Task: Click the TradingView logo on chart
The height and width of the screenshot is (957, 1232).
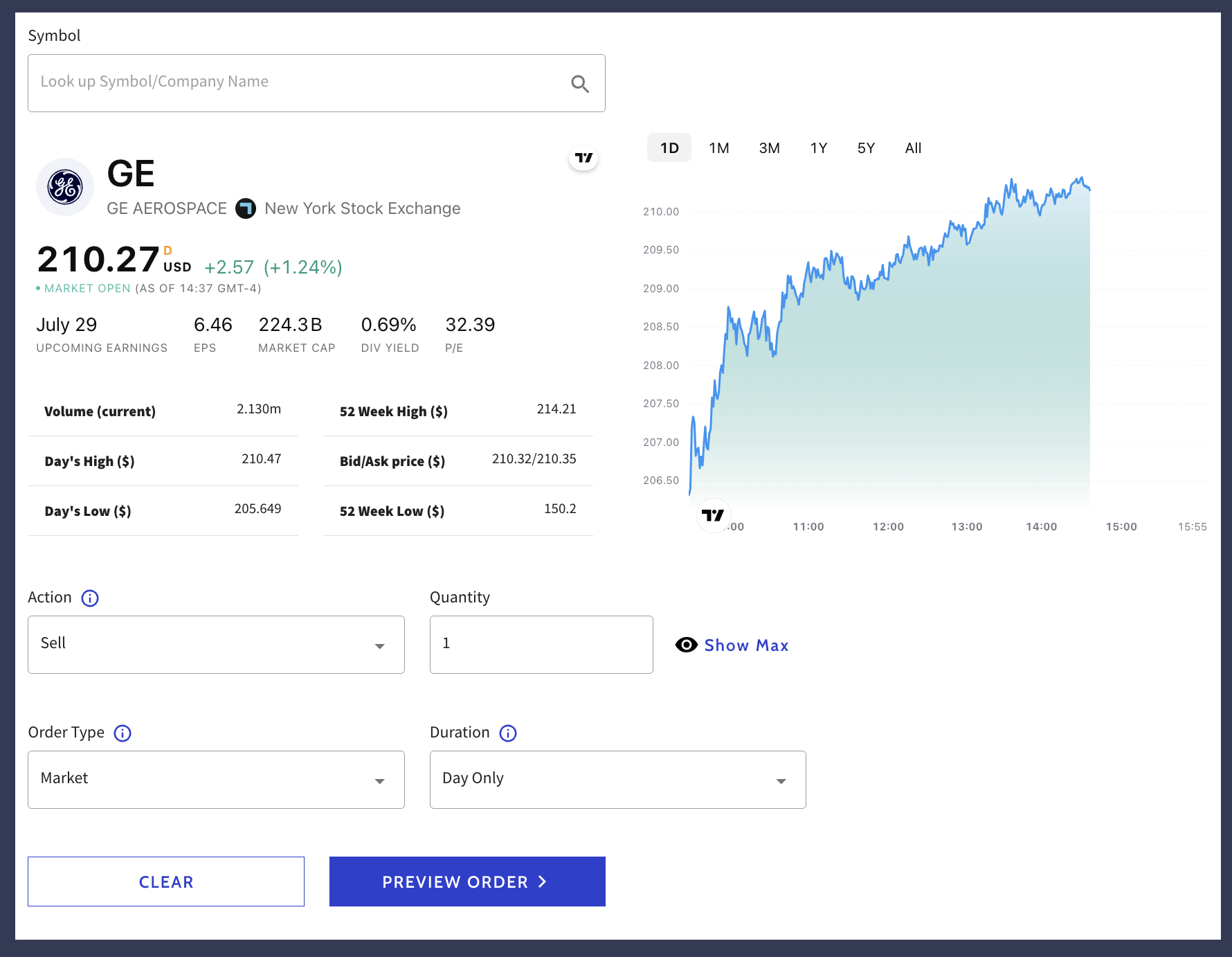Action: tap(713, 515)
